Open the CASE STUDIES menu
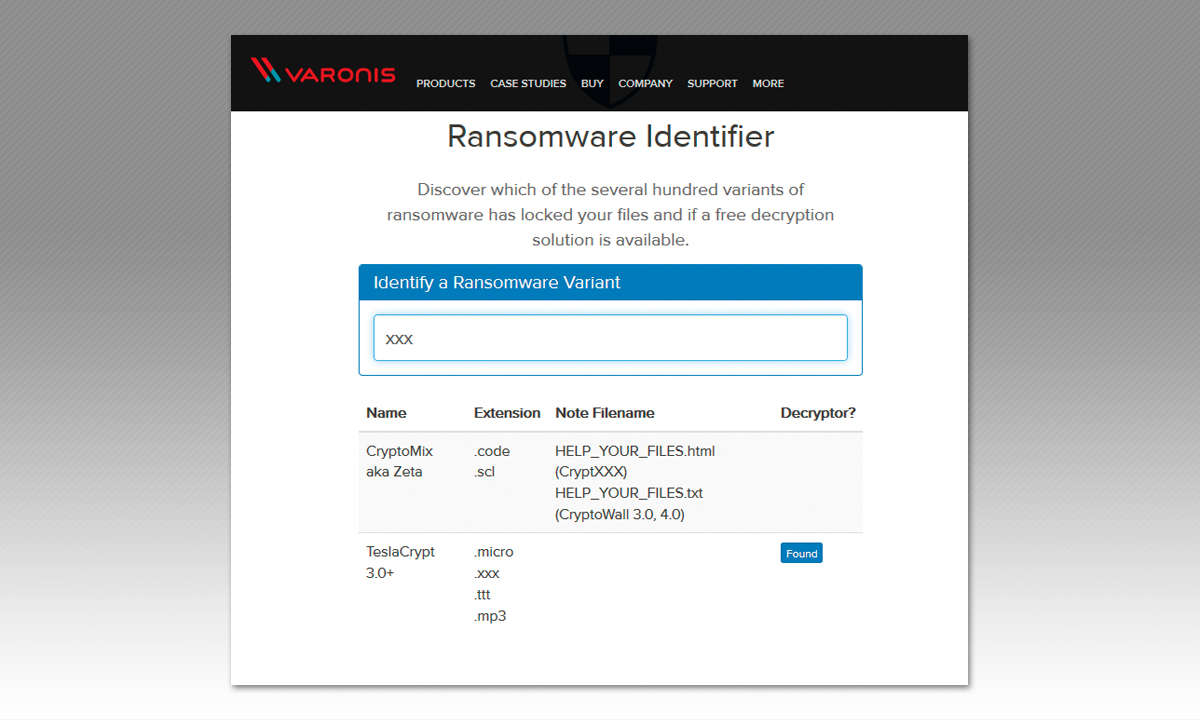Viewport: 1200px width, 720px height. point(528,84)
